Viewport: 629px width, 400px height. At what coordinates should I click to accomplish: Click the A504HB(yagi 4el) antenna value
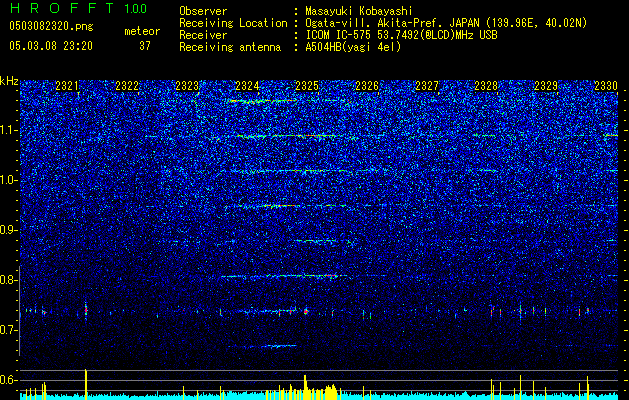coord(353,47)
